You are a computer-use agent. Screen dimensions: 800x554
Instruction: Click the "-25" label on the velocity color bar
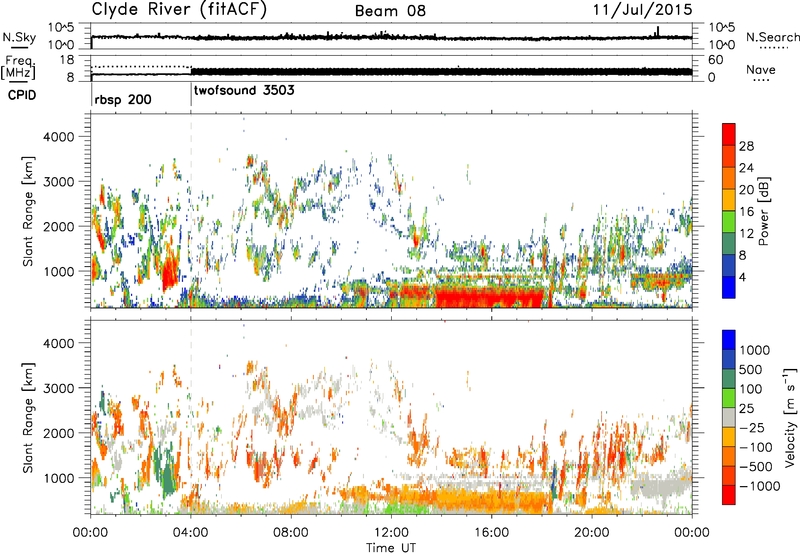pyautogui.click(x=752, y=427)
